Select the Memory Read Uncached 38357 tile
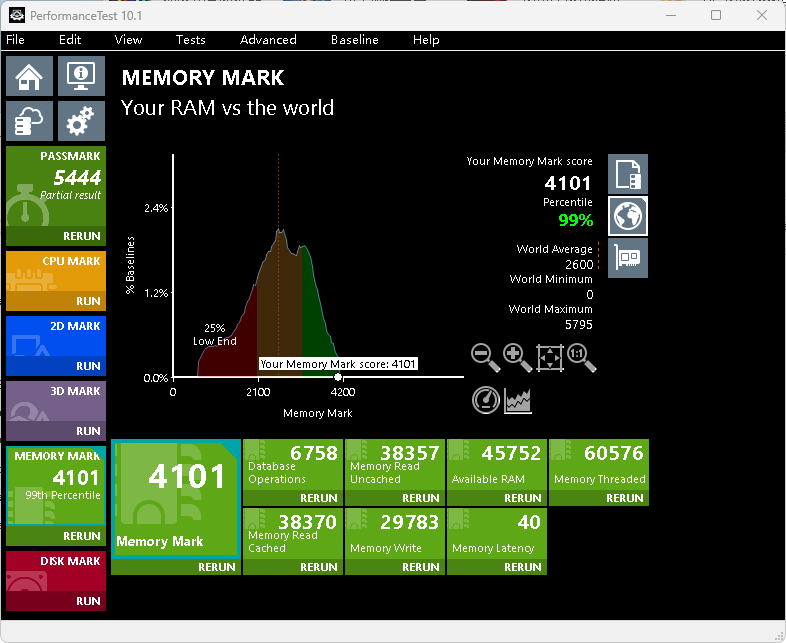 395,465
